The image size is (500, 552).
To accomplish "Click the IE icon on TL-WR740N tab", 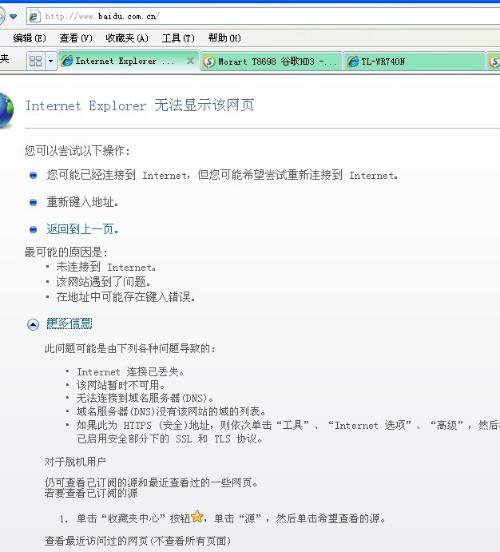I will [x=353, y=62].
